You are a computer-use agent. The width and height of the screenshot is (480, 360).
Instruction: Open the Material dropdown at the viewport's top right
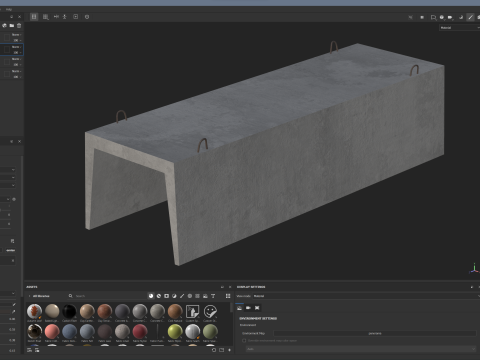pyautogui.click(x=459, y=28)
